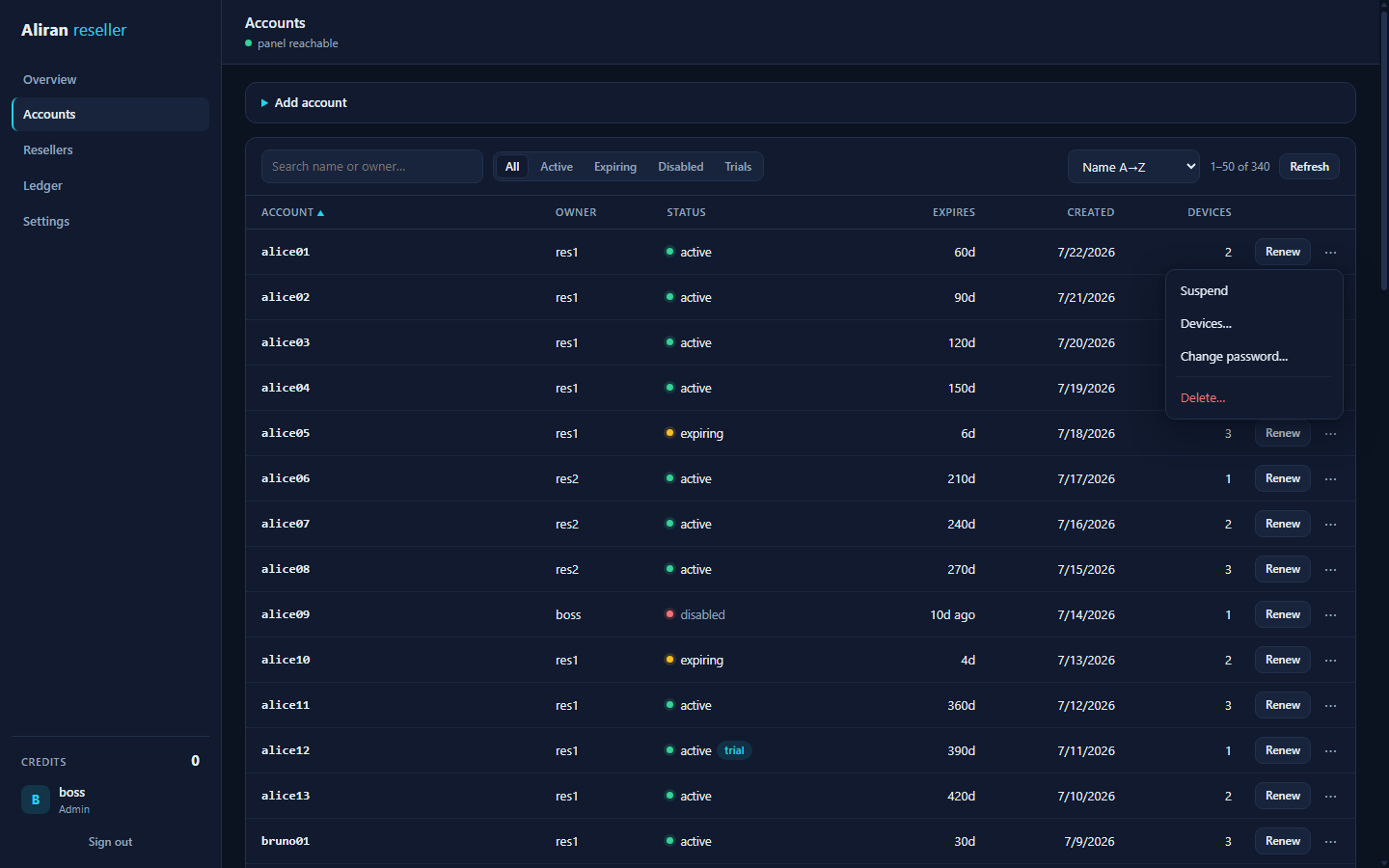Filter accounts by Trials
The height and width of the screenshot is (868, 1389).
point(738,167)
